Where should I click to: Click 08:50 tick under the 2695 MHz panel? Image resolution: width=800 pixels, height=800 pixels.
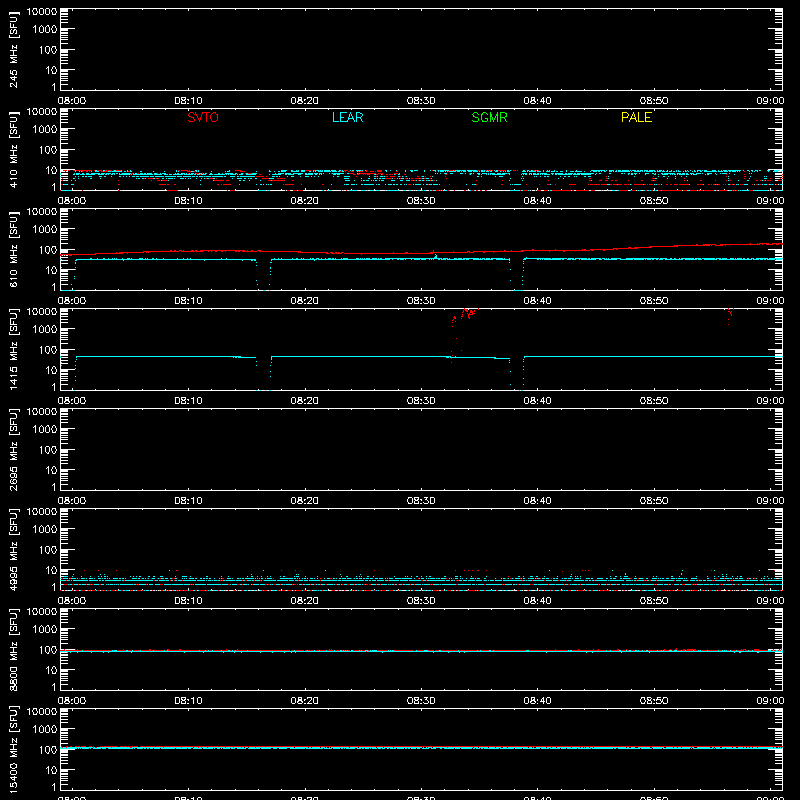click(x=654, y=501)
